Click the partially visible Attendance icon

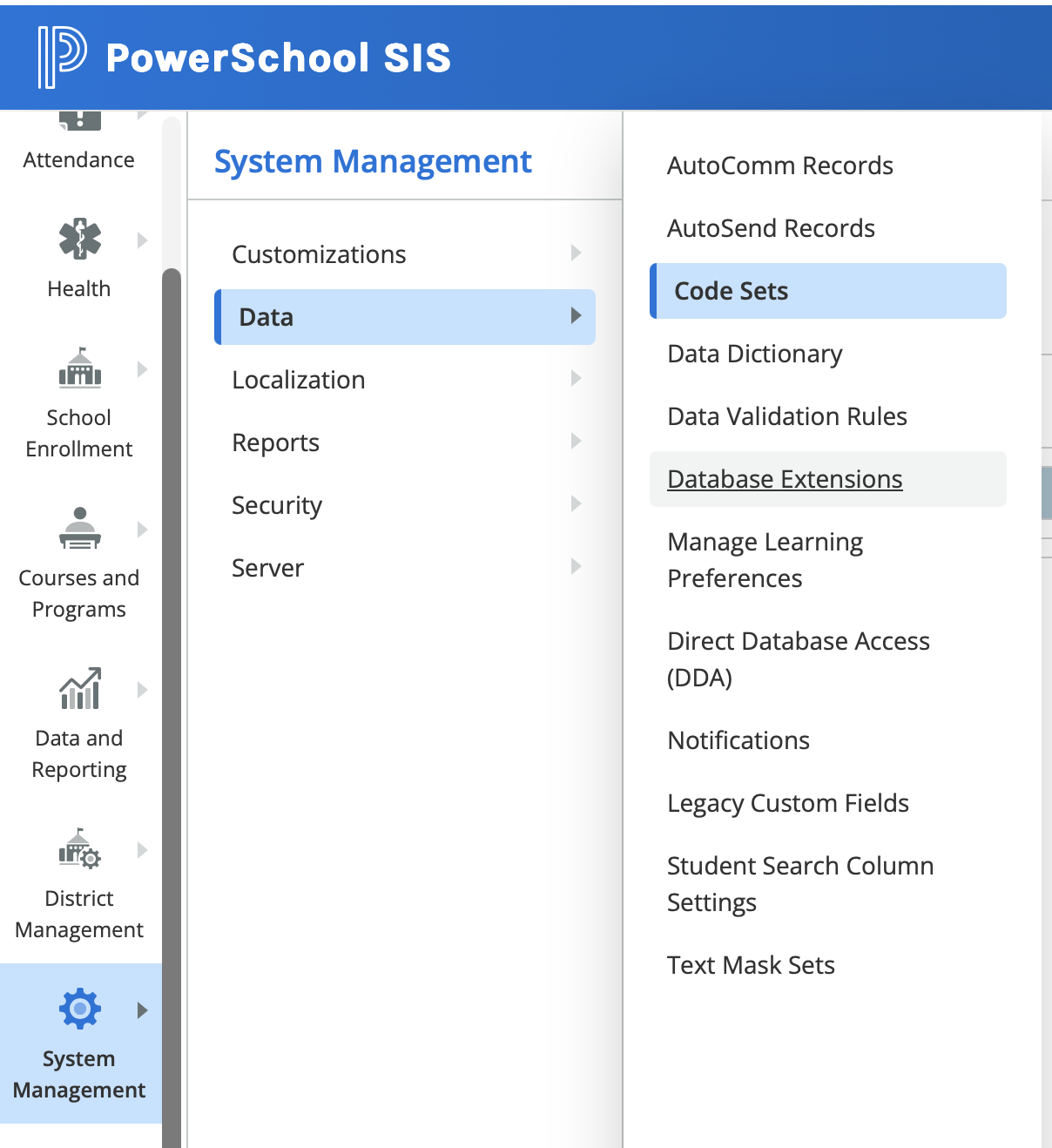(x=79, y=120)
